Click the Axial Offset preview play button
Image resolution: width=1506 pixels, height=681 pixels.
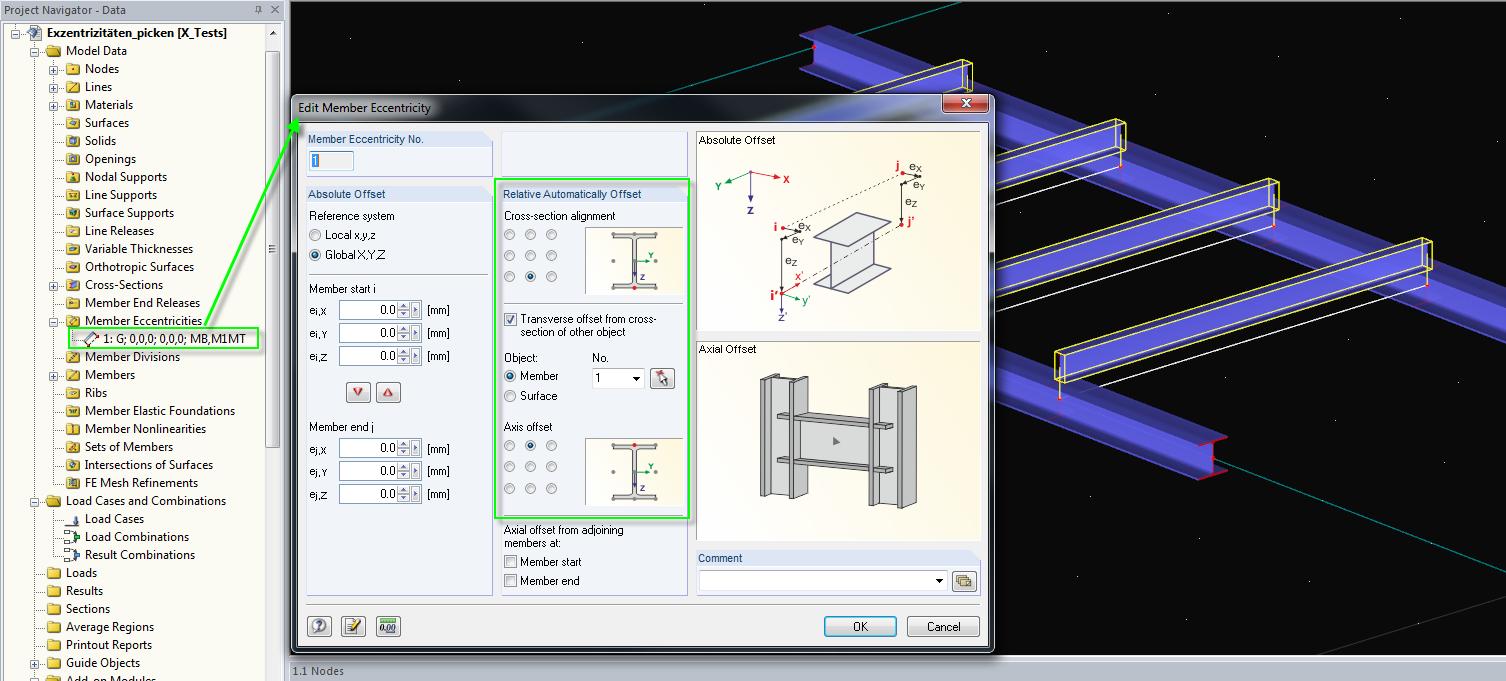pyautogui.click(x=838, y=440)
